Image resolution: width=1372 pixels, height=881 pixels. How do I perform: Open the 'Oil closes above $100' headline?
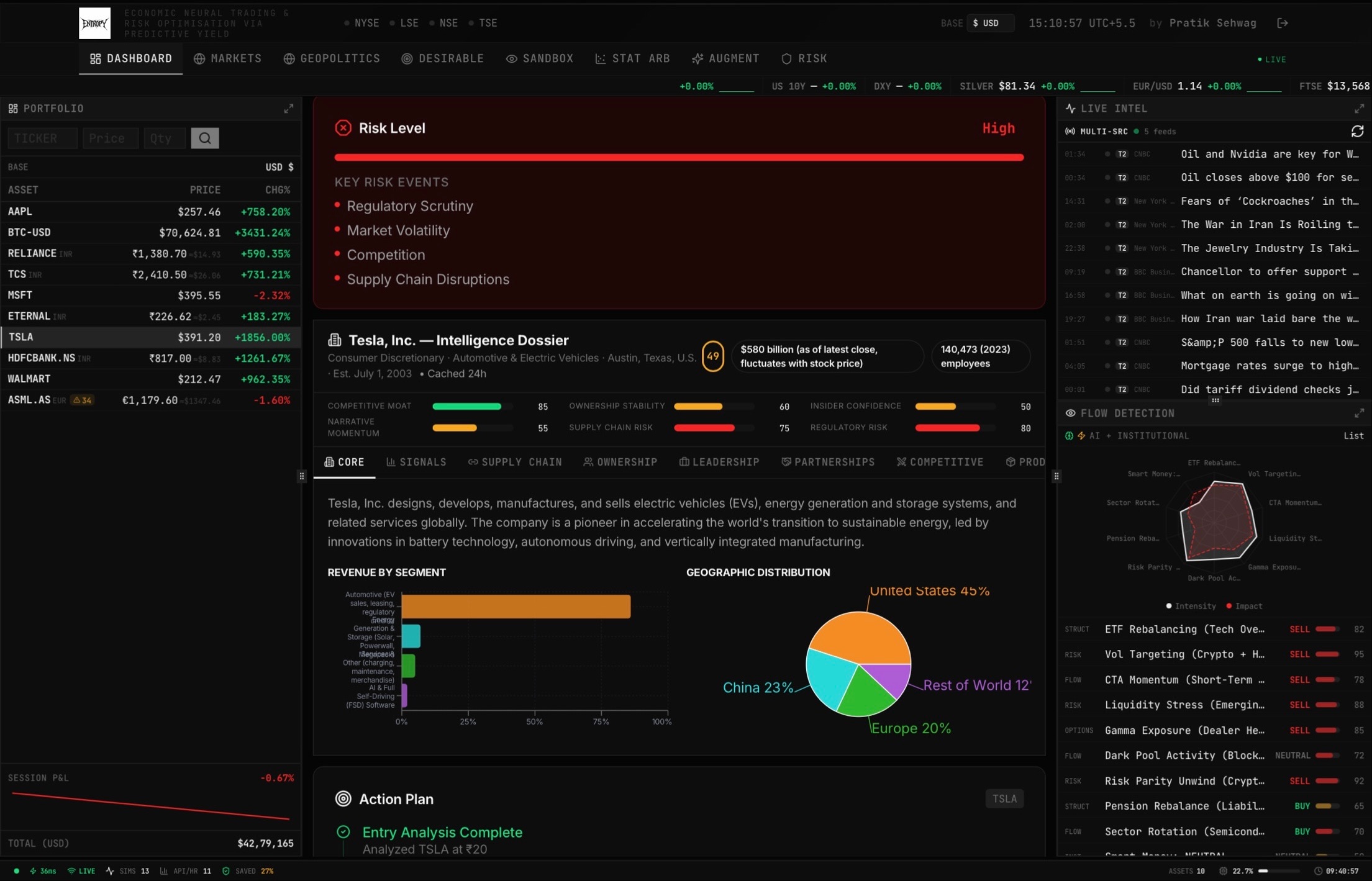pos(1269,178)
